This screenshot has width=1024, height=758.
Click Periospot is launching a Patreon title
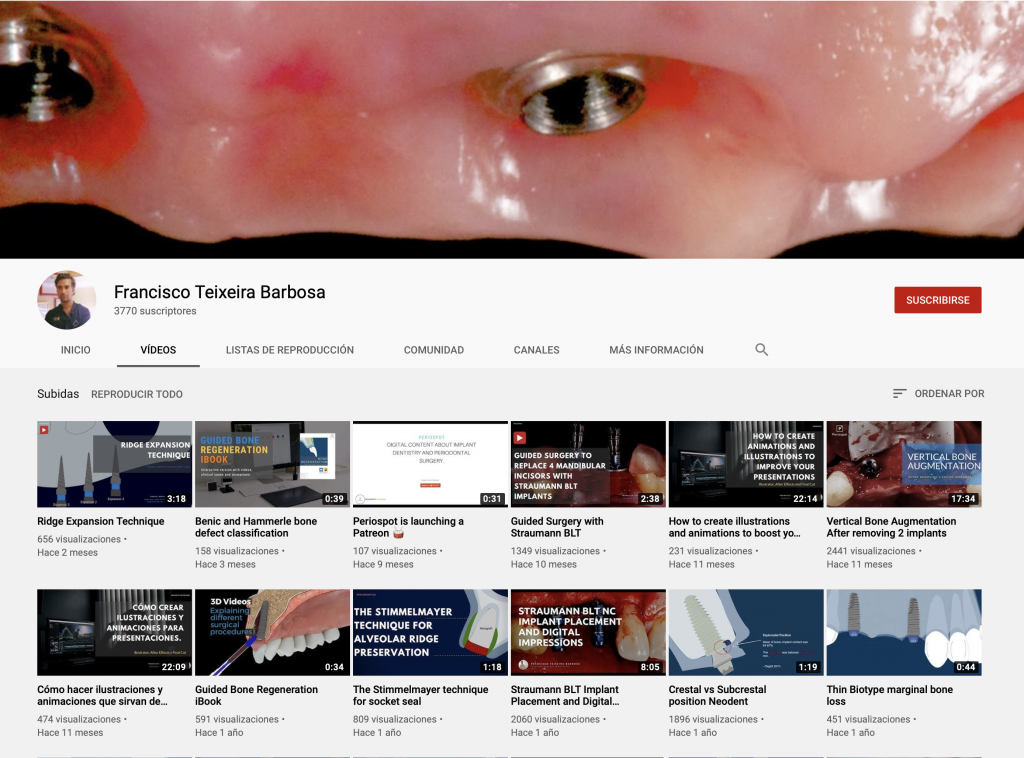click(408, 527)
